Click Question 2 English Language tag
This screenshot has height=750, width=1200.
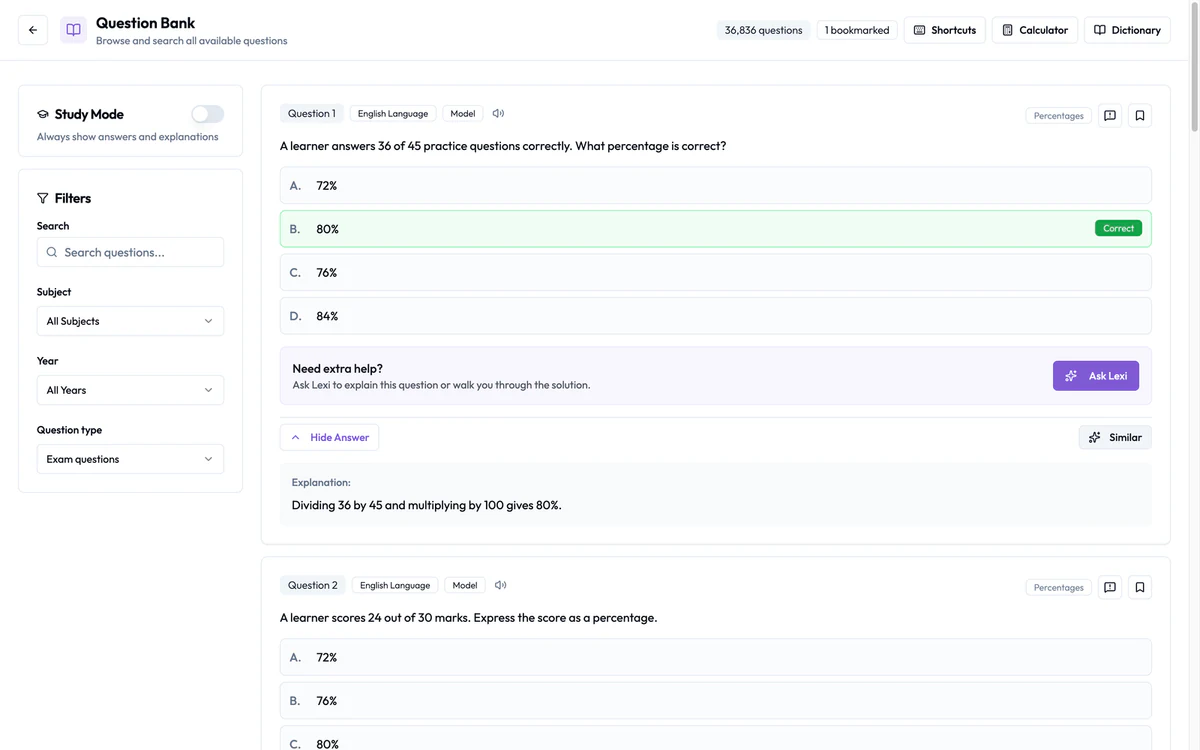[x=395, y=585]
